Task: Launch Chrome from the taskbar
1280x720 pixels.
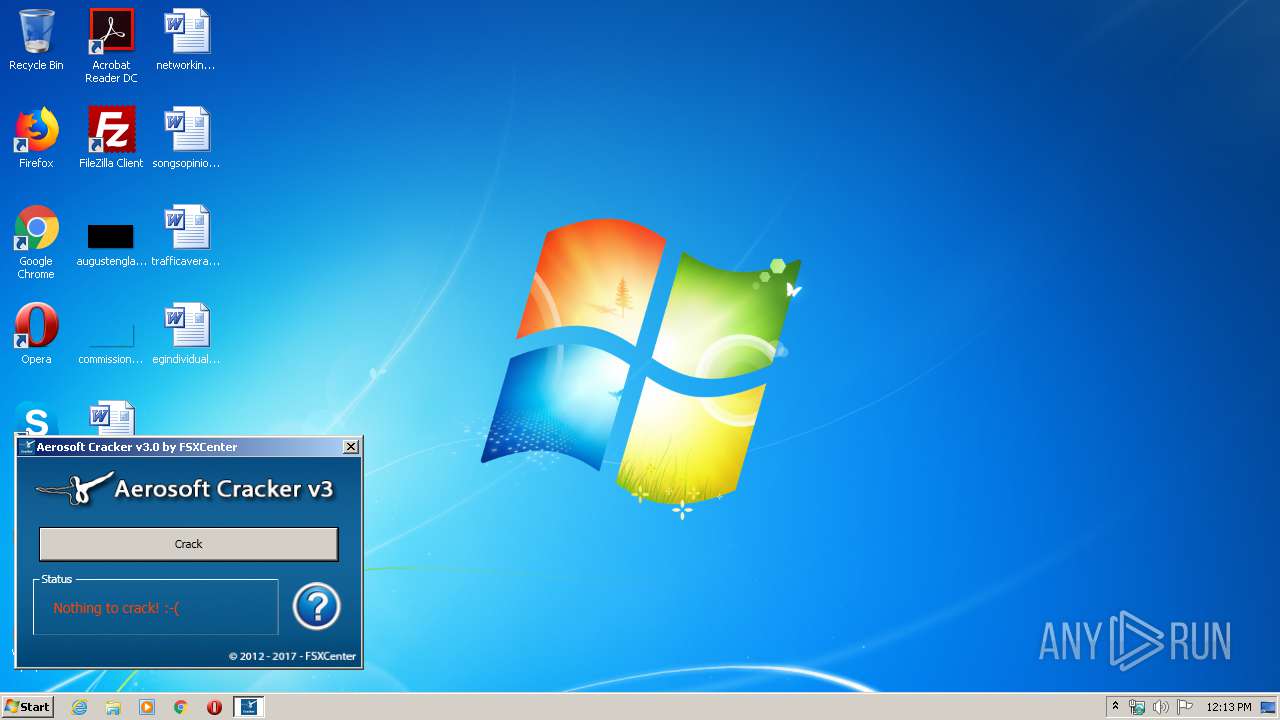Action: click(181, 707)
